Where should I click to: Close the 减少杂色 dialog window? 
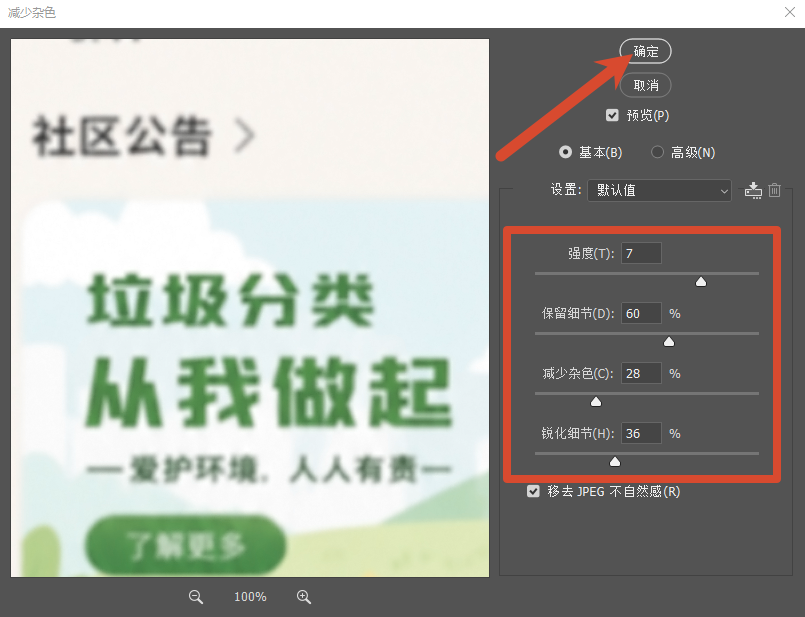click(x=790, y=12)
